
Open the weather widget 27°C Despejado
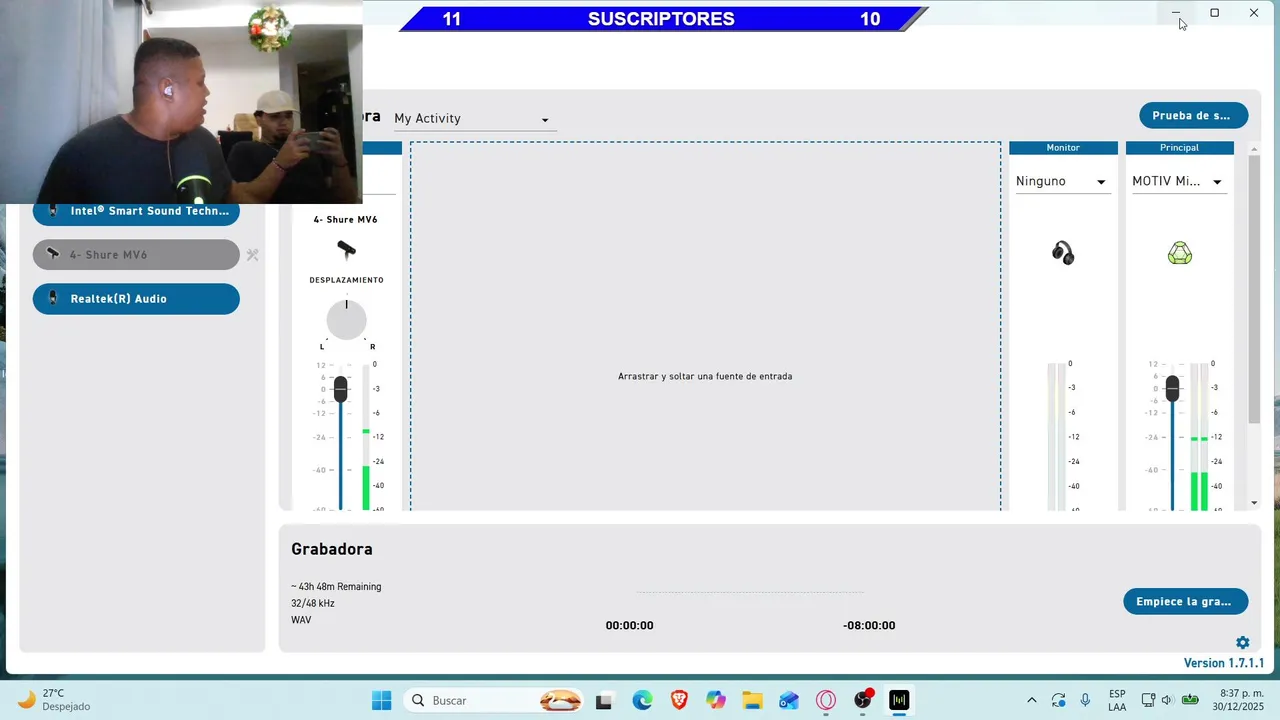(56, 700)
